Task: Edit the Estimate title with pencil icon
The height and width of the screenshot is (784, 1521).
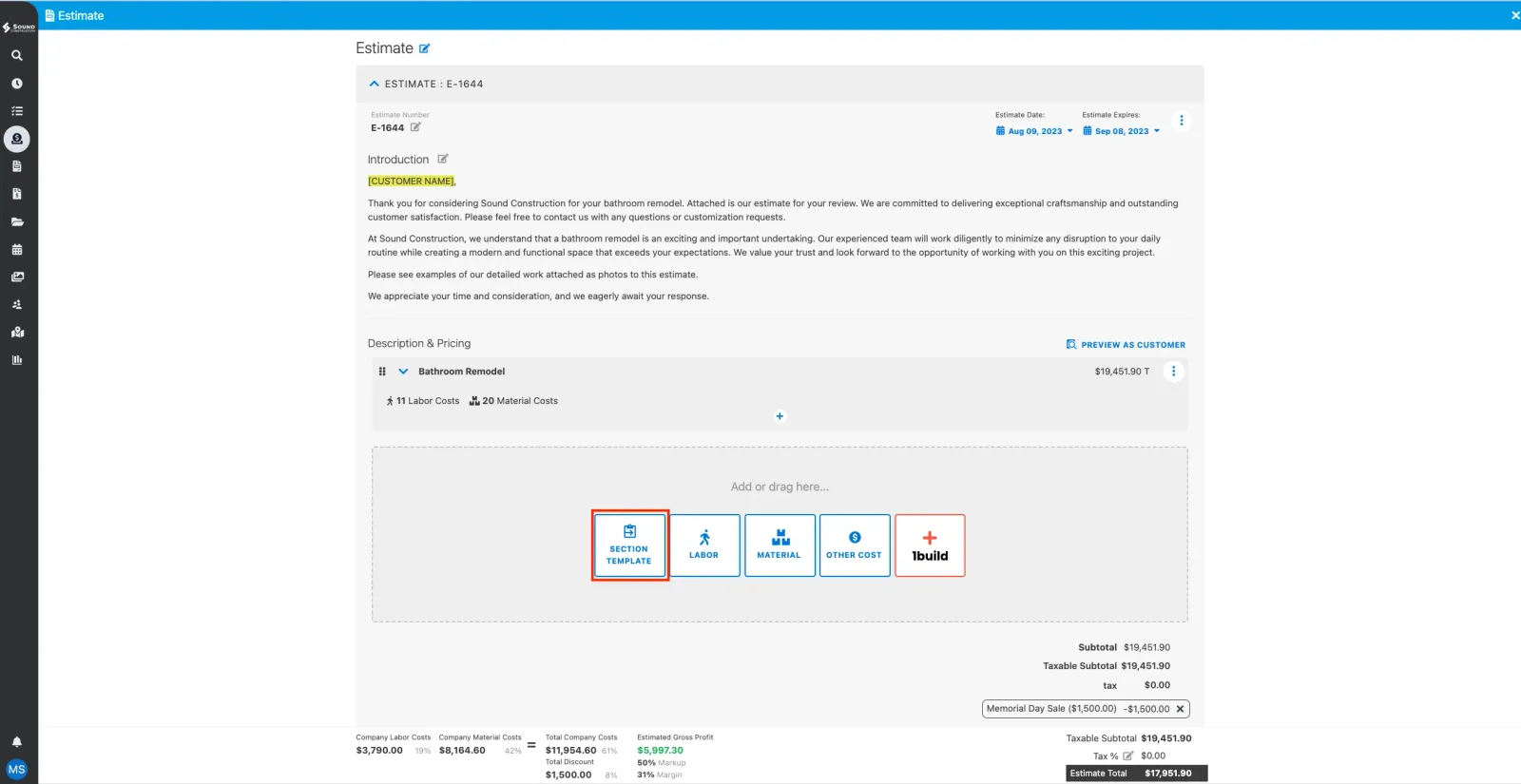Action: tap(425, 48)
